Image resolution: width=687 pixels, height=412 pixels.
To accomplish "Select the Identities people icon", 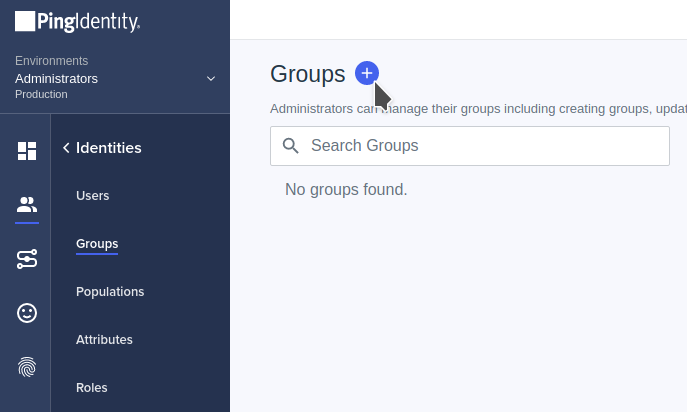I will [27, 205].
